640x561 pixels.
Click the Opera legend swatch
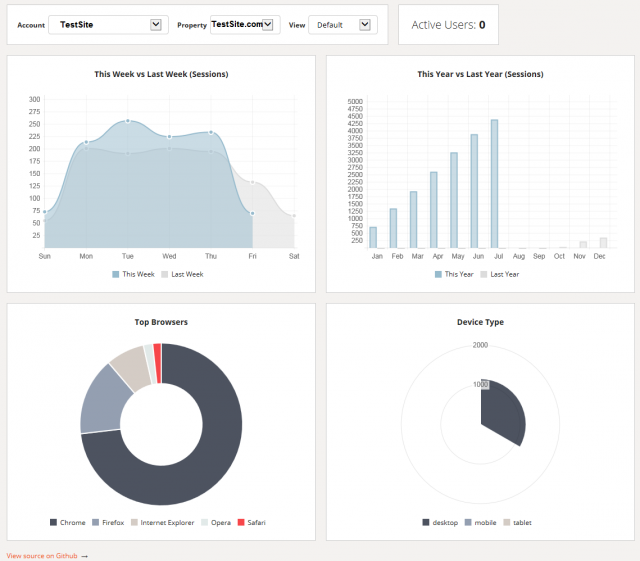tap(204, 522)
